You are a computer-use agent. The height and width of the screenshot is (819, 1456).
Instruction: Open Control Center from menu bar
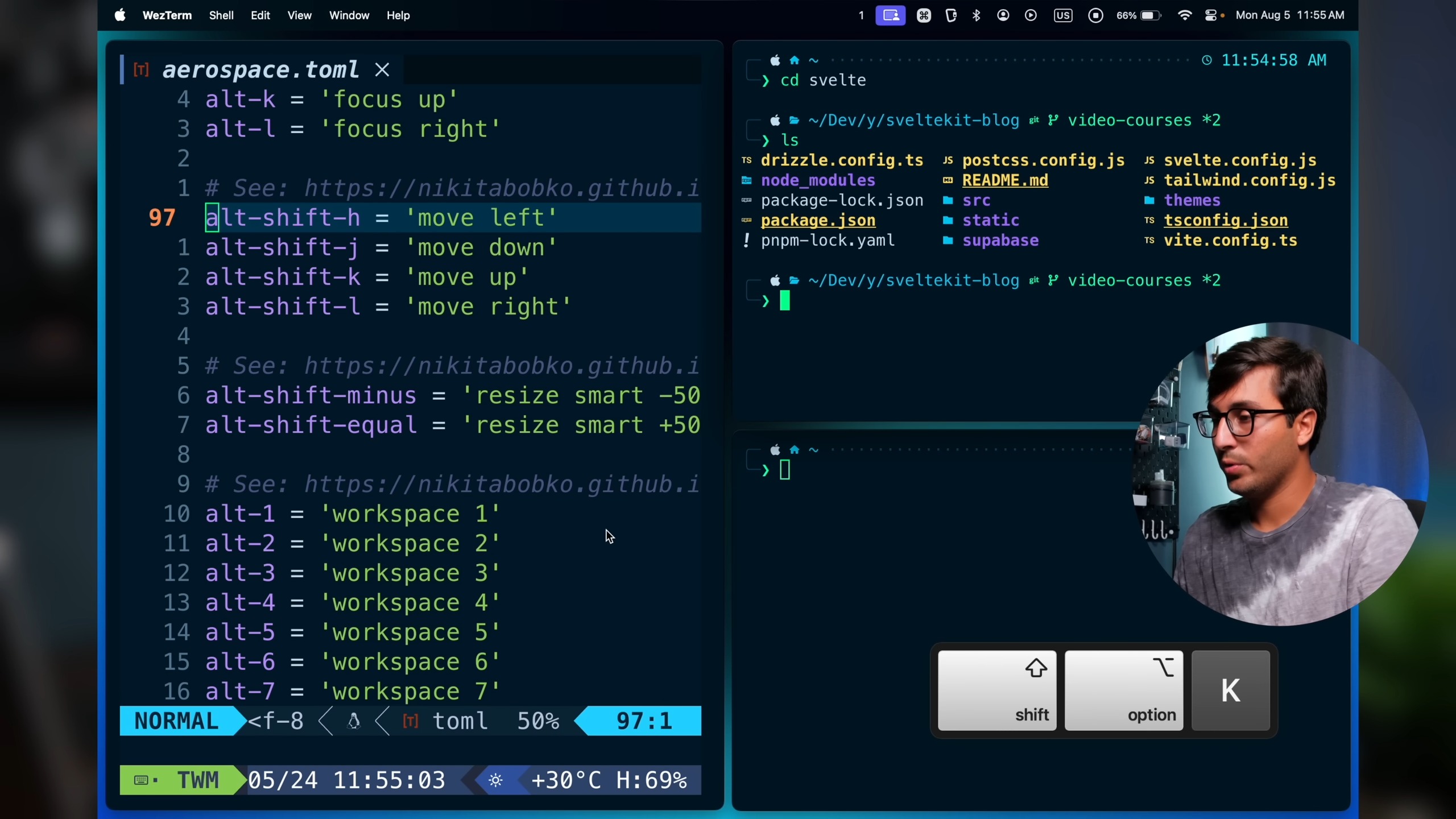point(1211,15)
